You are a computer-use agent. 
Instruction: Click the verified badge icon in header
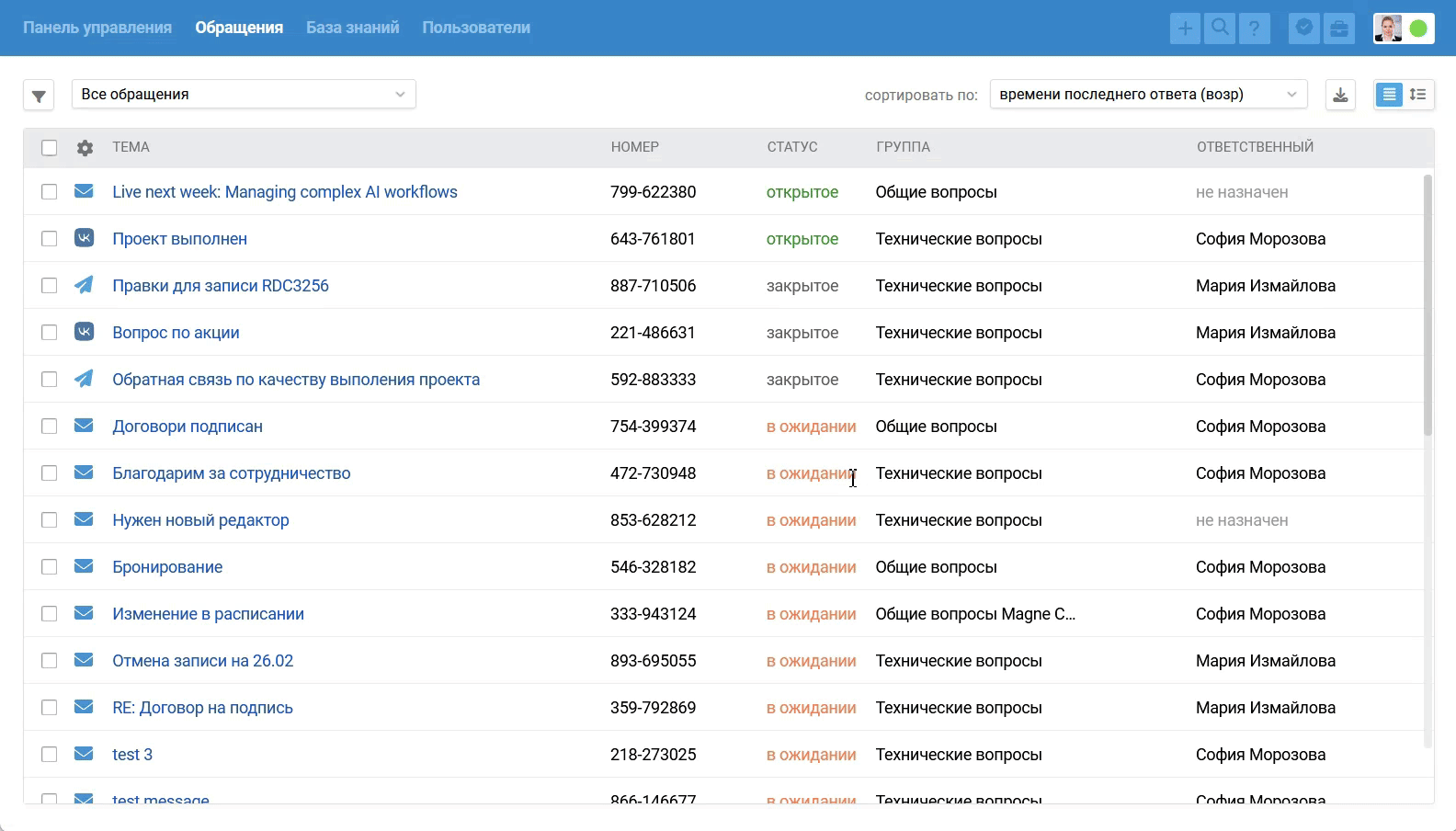tap(1304, 28)
